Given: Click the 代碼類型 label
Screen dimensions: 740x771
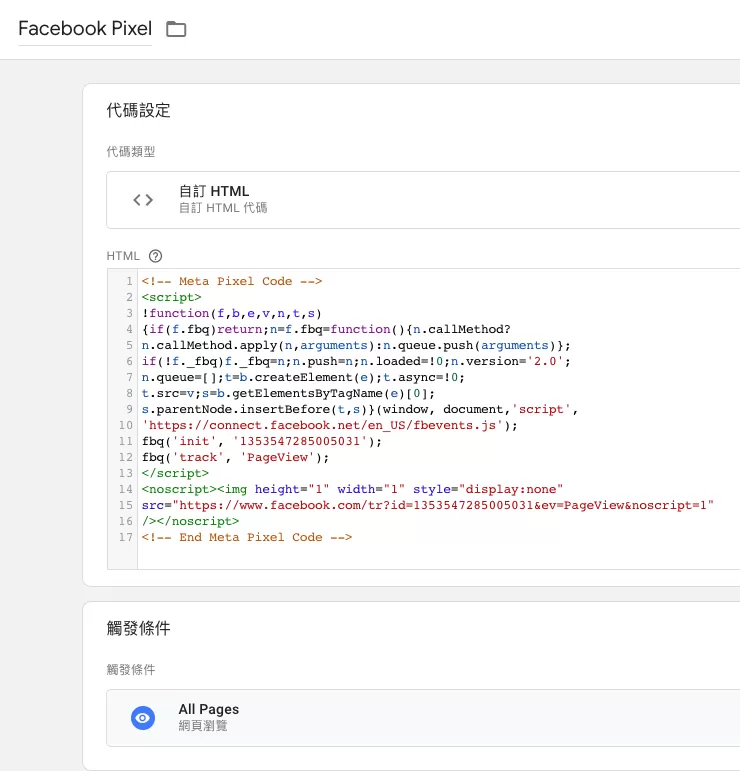Looking at the screenshot, I should pyautogui.click(x=131, y=151).
